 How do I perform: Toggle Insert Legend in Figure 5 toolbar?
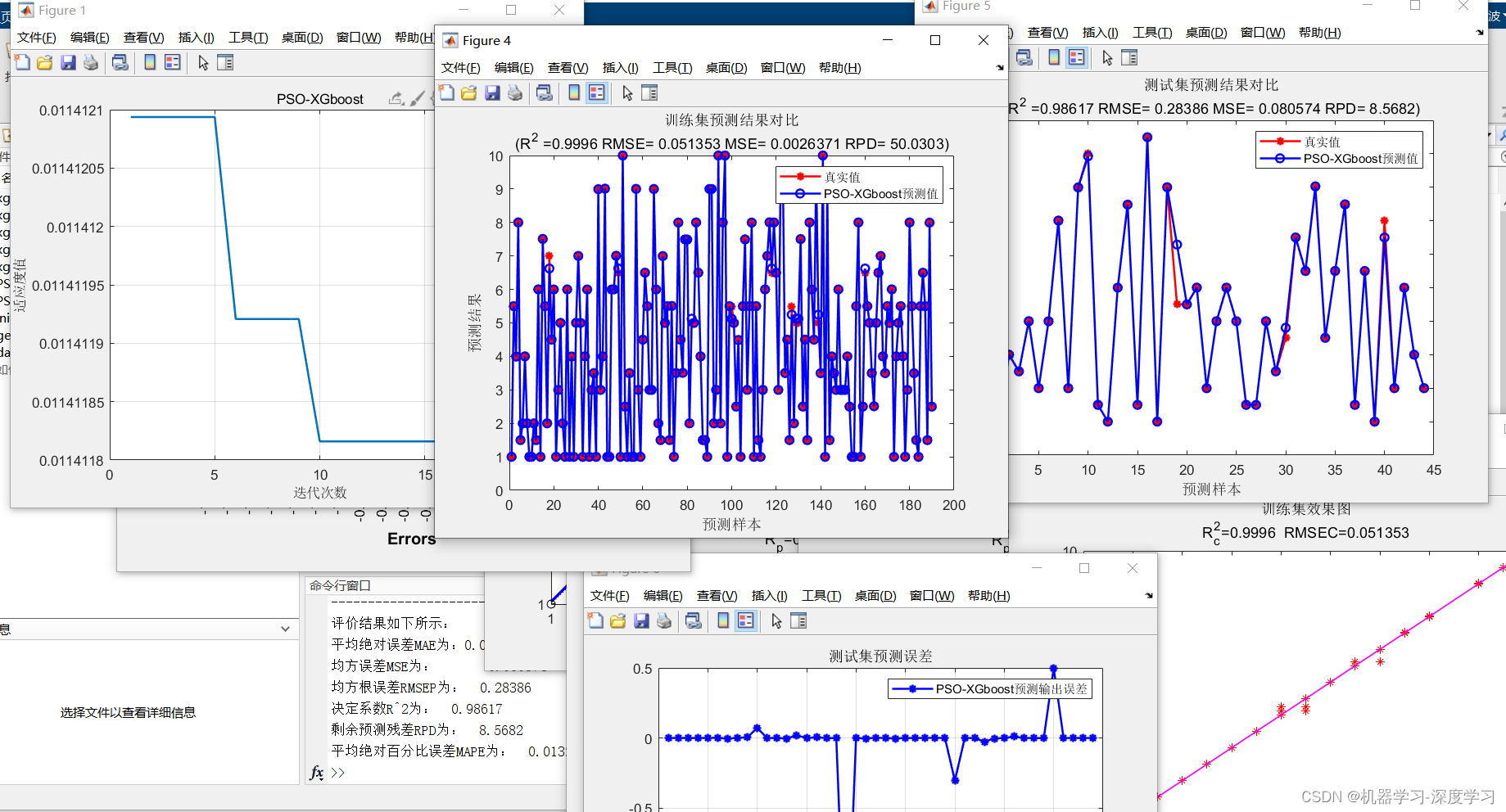click(x=1077, y=57)
